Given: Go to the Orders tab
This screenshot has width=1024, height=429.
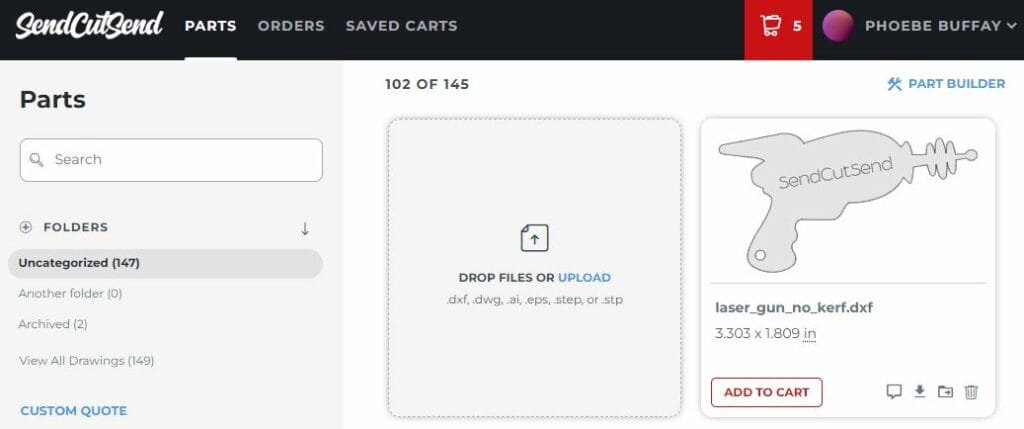Looking at the screenshot, I should point(291,26).
